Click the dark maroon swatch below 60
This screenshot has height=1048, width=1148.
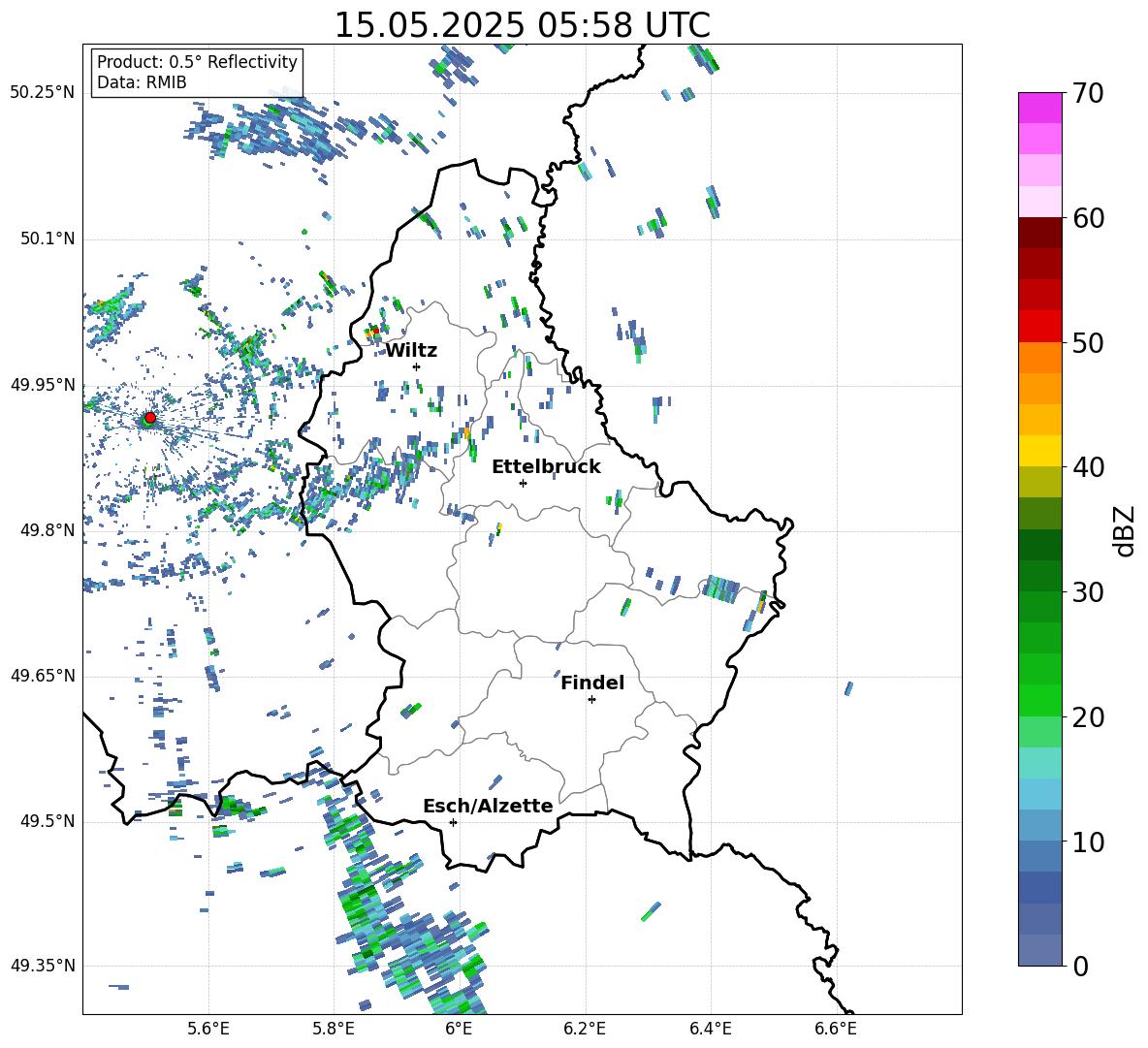(1040, 233)
